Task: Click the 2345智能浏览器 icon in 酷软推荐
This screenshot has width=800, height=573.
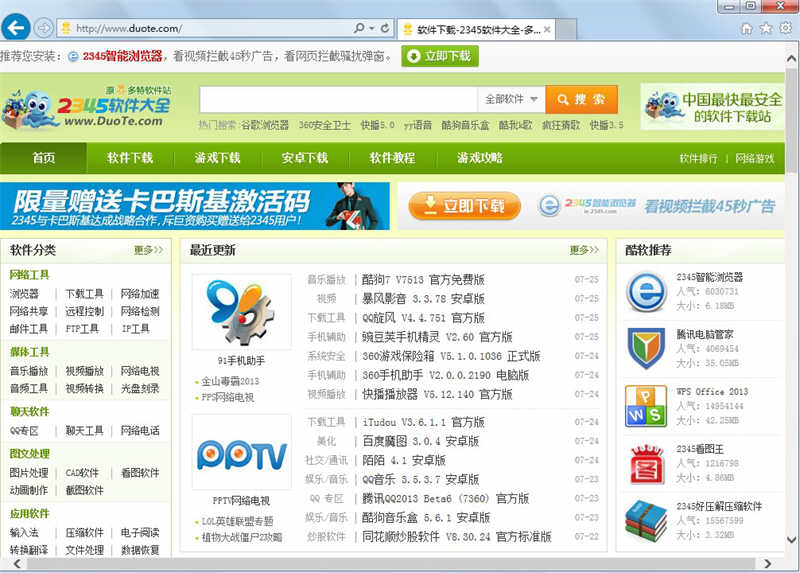Action: pos(646,292)
